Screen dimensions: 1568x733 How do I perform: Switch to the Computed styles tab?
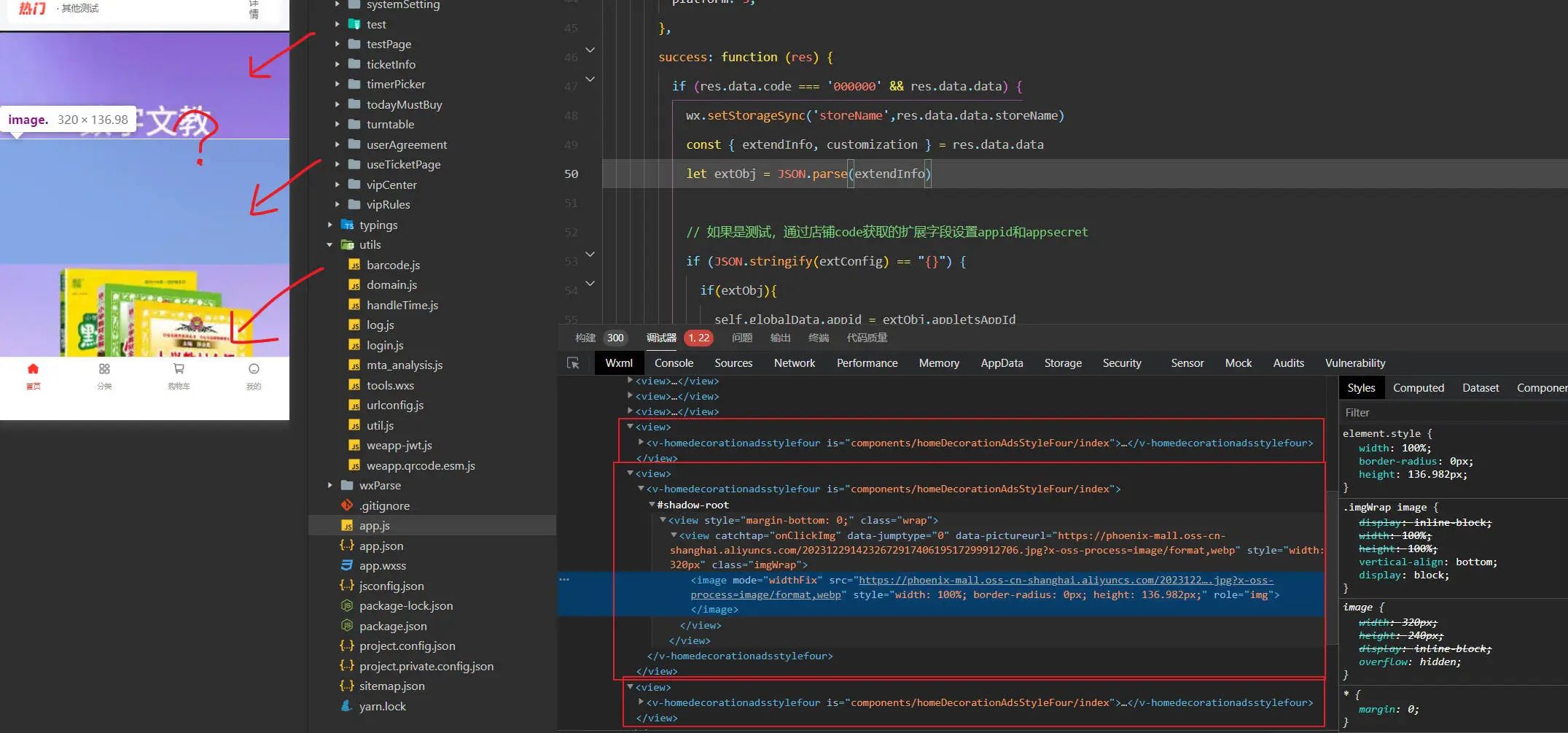pos(1418,388)
